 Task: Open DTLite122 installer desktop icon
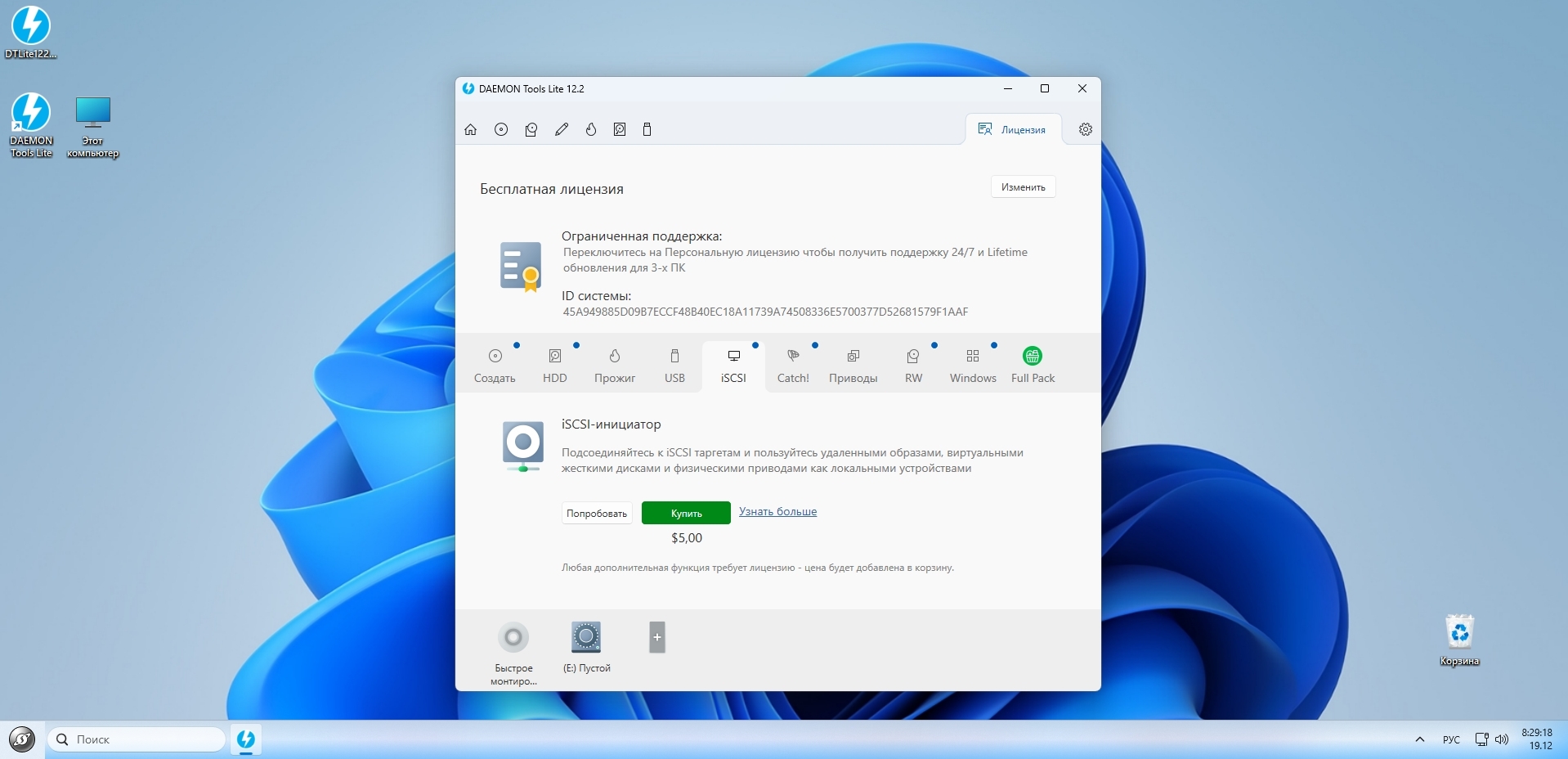tap(31, 33)
